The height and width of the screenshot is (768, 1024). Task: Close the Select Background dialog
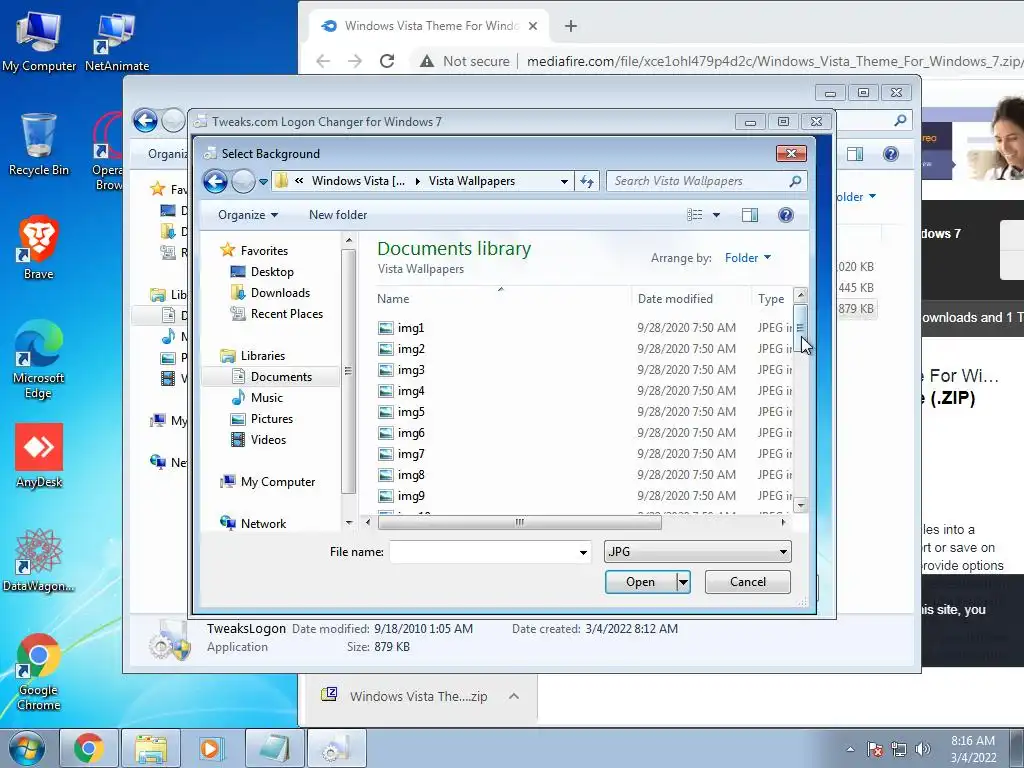(x=791, y=153)
